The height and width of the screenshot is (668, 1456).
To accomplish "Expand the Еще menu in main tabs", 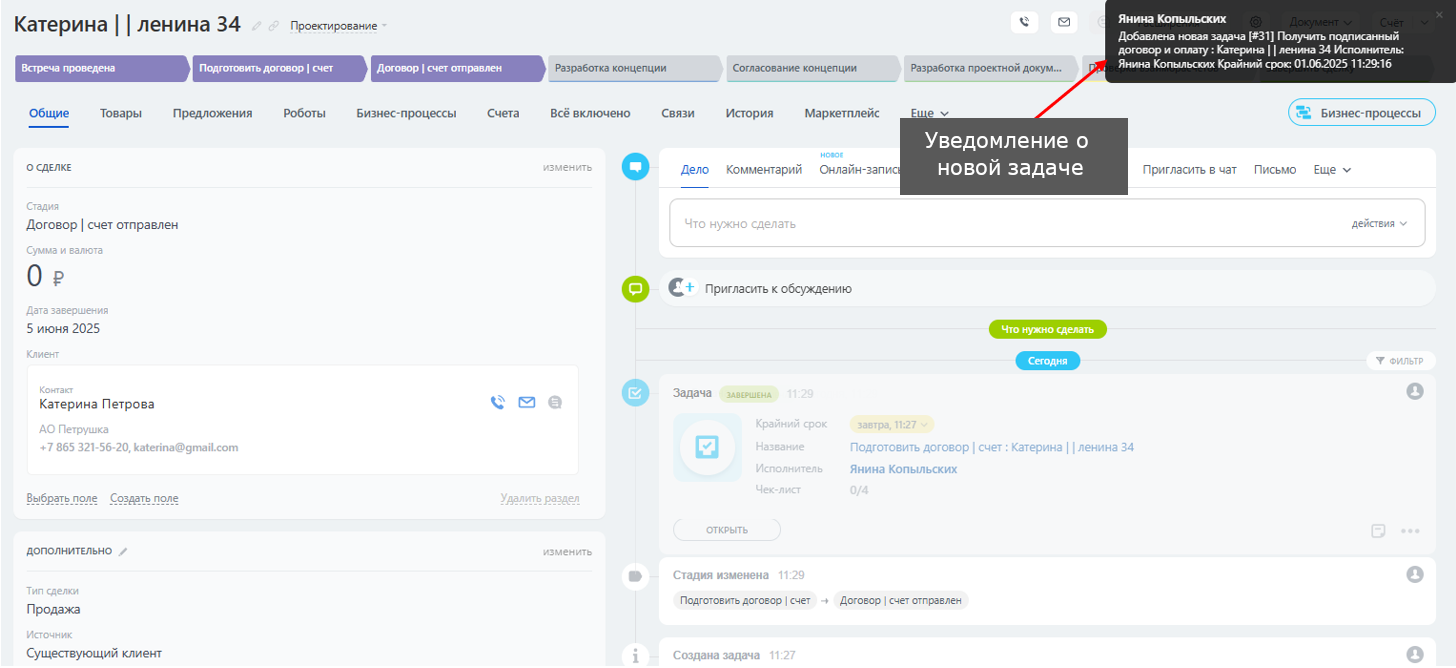I will tap(929, 113).
